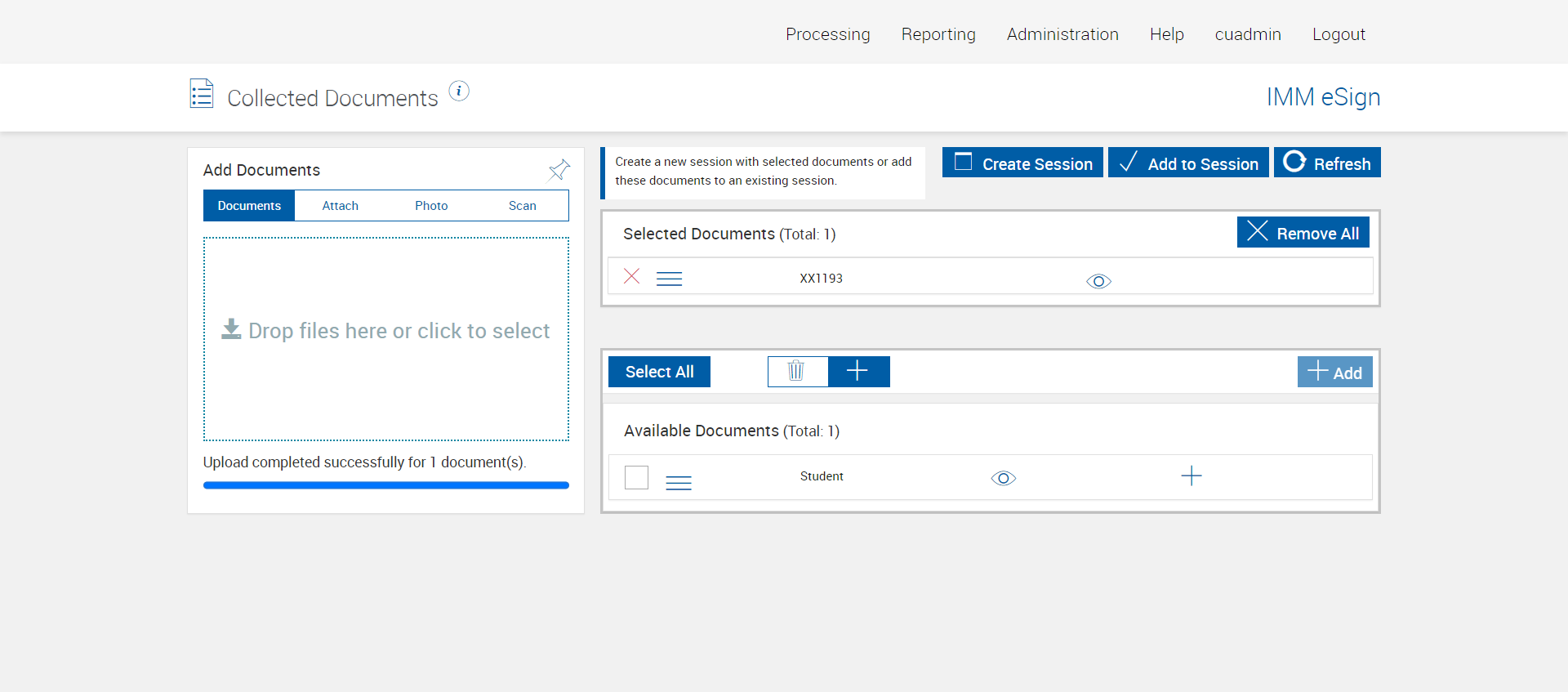
Task: Add the Student document using its plus icon
Action: pyautogui.click(x=1191, y=476)
